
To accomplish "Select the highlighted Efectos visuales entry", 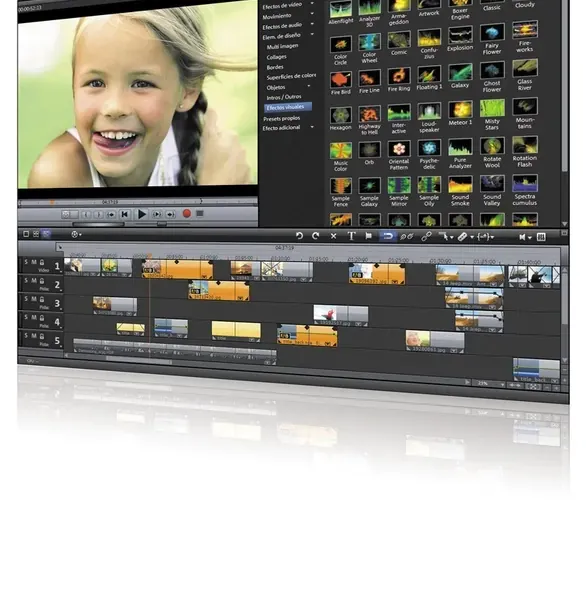I will click(x=288, y=107).
